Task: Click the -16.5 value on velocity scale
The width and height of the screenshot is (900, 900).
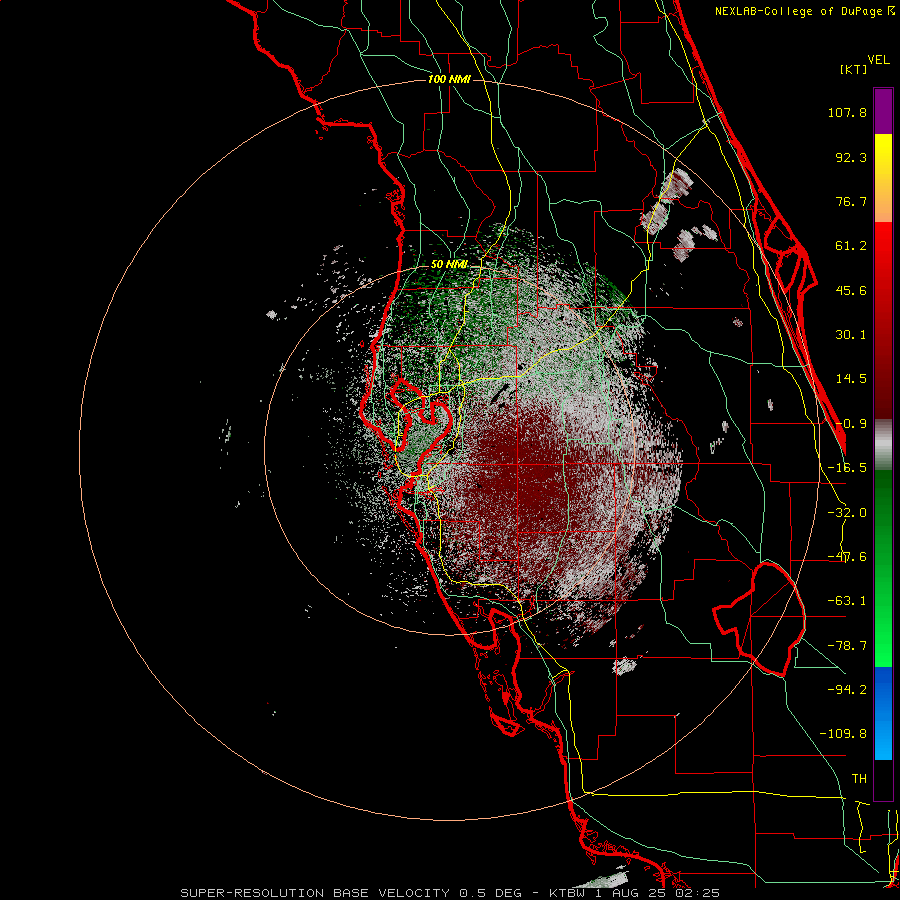Action: point(847,468)
